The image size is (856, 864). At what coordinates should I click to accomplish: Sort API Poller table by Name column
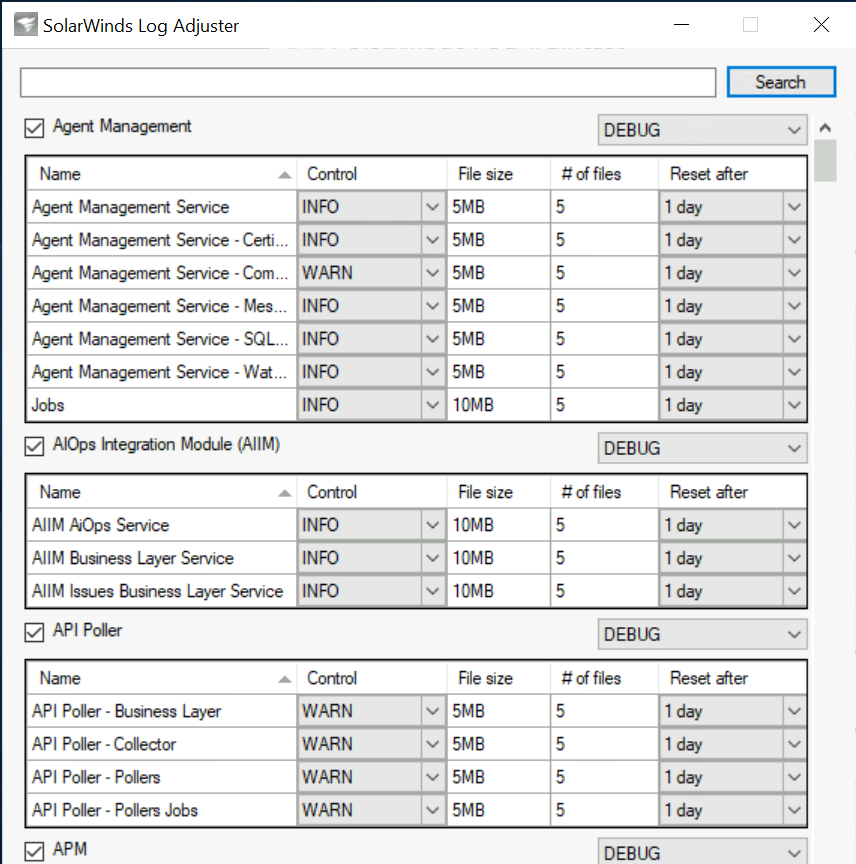pos(161,678)
